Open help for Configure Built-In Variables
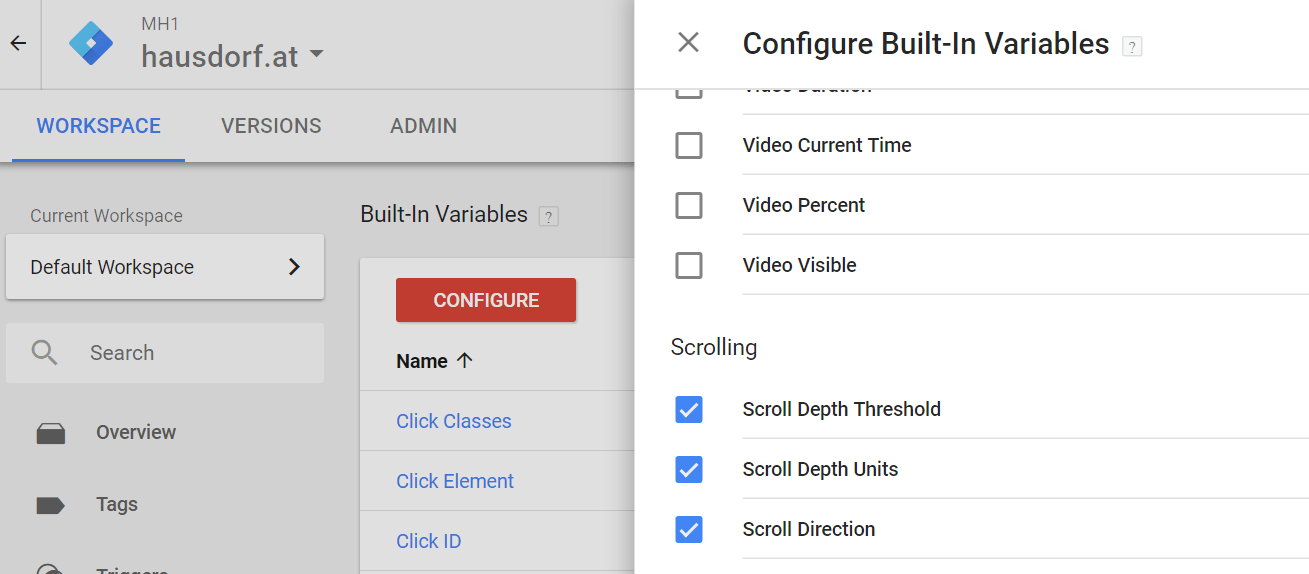1309x574 pixels. [x=1132, y=46]
